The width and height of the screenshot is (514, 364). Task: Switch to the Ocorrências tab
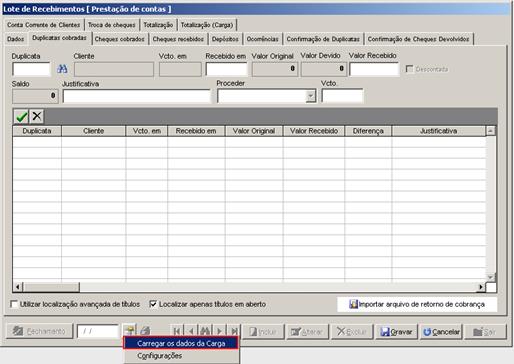(262, 39)
